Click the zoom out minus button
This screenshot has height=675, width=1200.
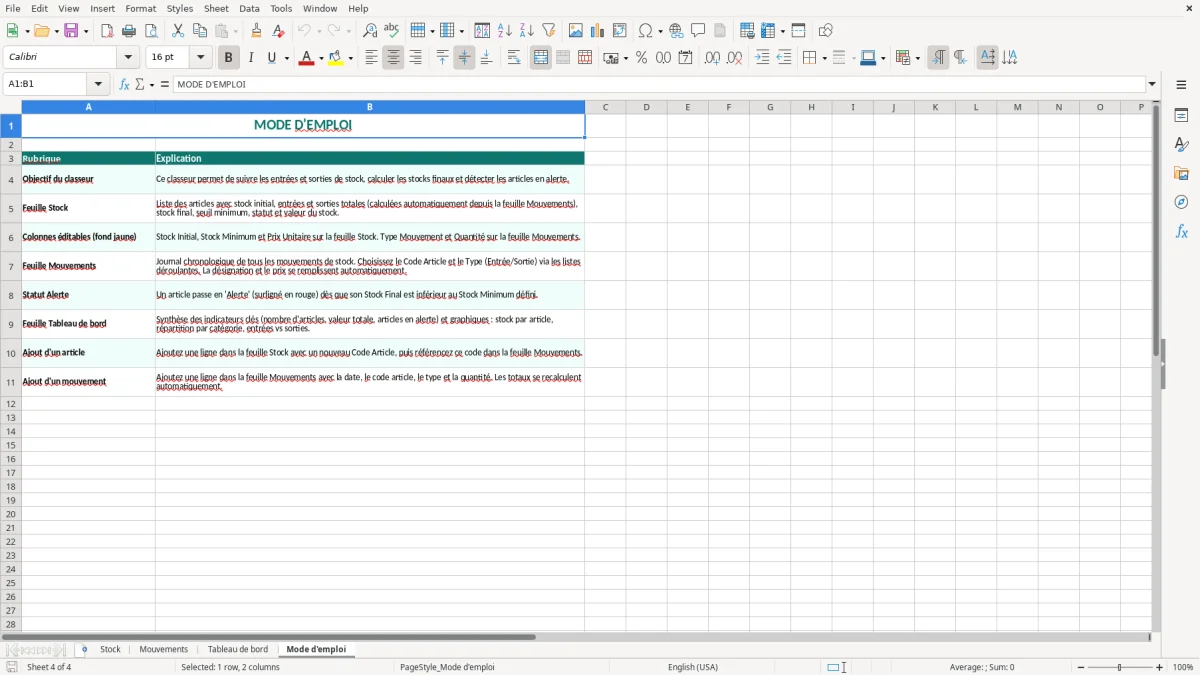(x=1081, y=667)
